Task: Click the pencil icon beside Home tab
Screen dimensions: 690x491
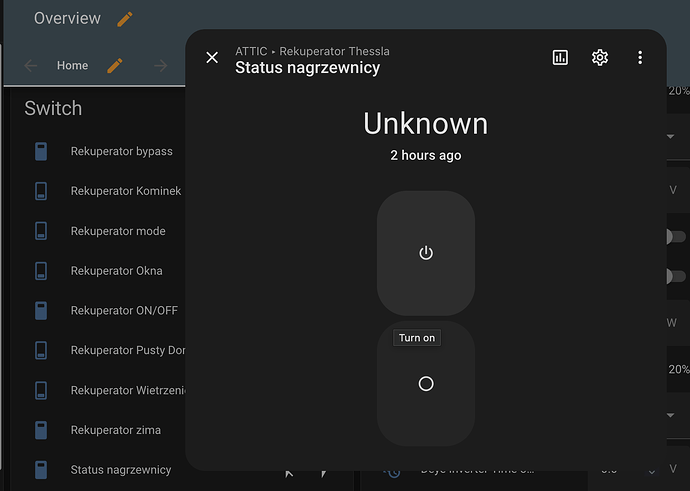Action: tap(115, 66)
